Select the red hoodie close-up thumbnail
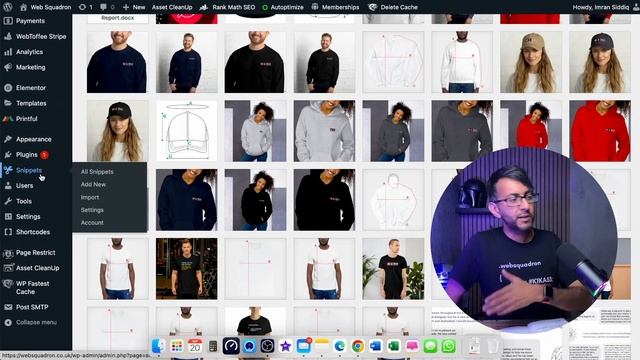 [x=600, y=131]
